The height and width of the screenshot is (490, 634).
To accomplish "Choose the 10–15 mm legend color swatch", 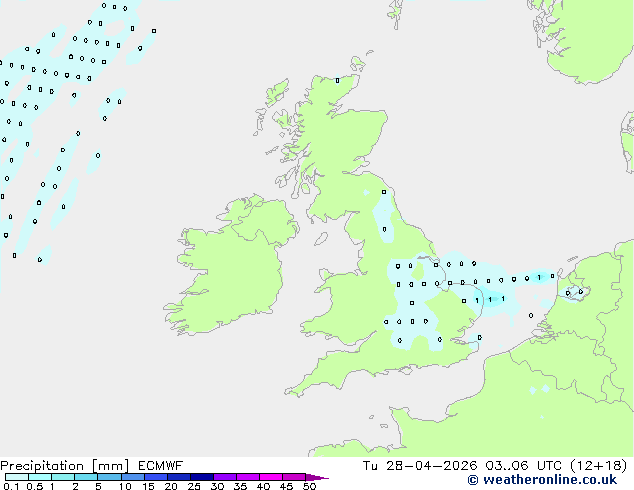I will 133,477.
